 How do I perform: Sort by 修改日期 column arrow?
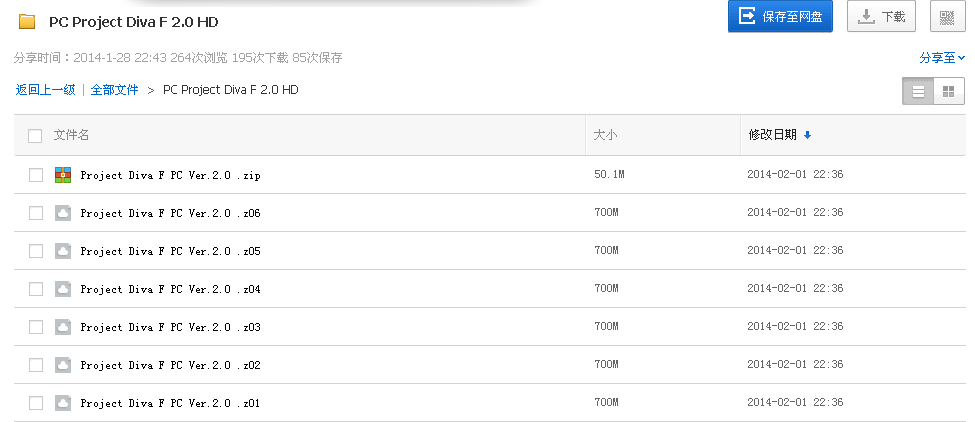[807, 135]
